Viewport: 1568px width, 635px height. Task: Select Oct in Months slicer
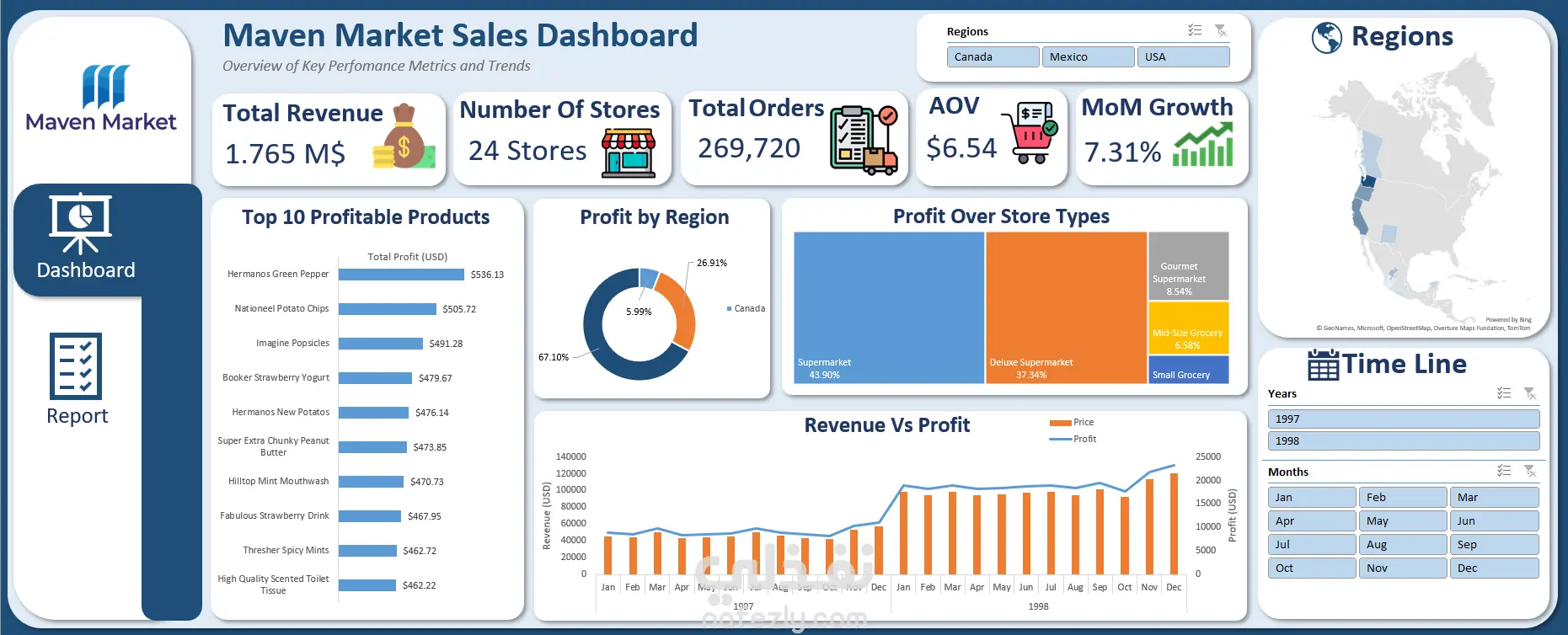1311,568
